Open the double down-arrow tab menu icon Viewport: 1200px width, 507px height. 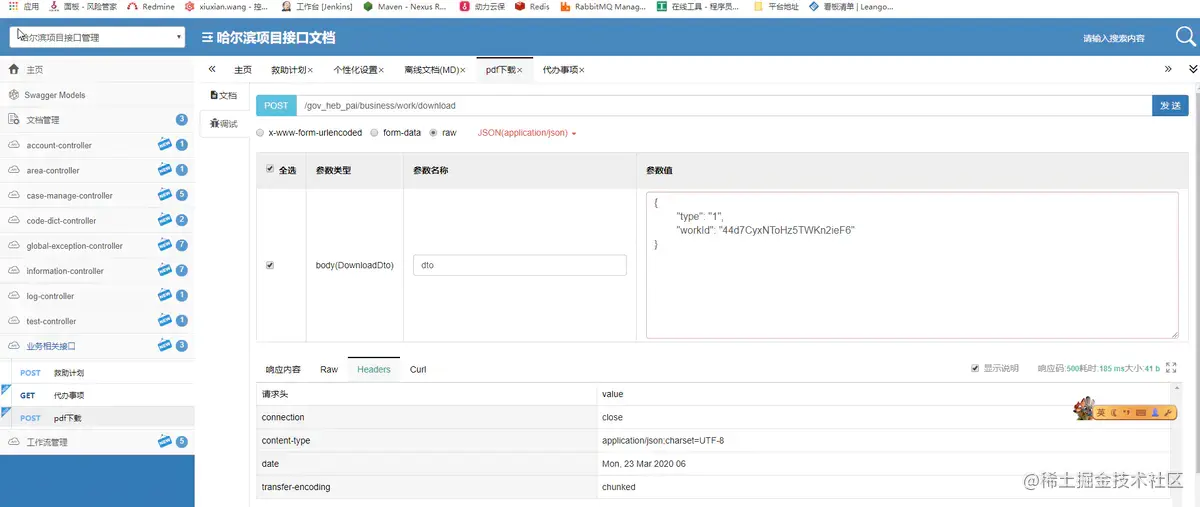(x=1193, y=69)
